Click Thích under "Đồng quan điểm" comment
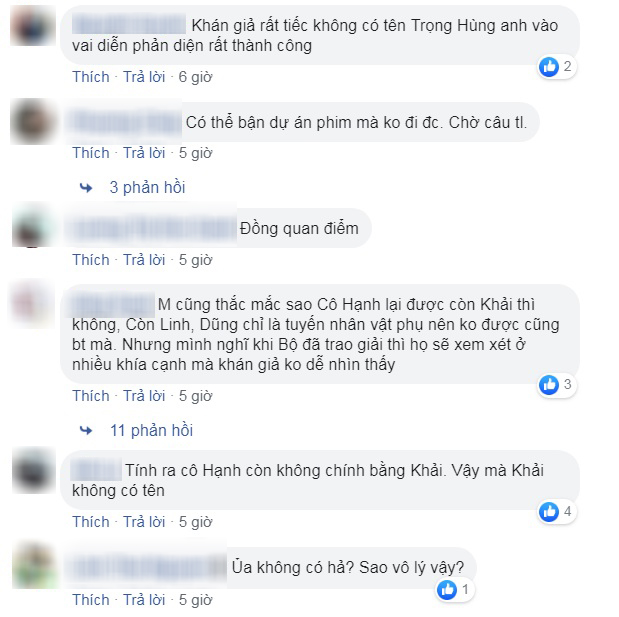 pyautogui.click(x=91, y=260)
